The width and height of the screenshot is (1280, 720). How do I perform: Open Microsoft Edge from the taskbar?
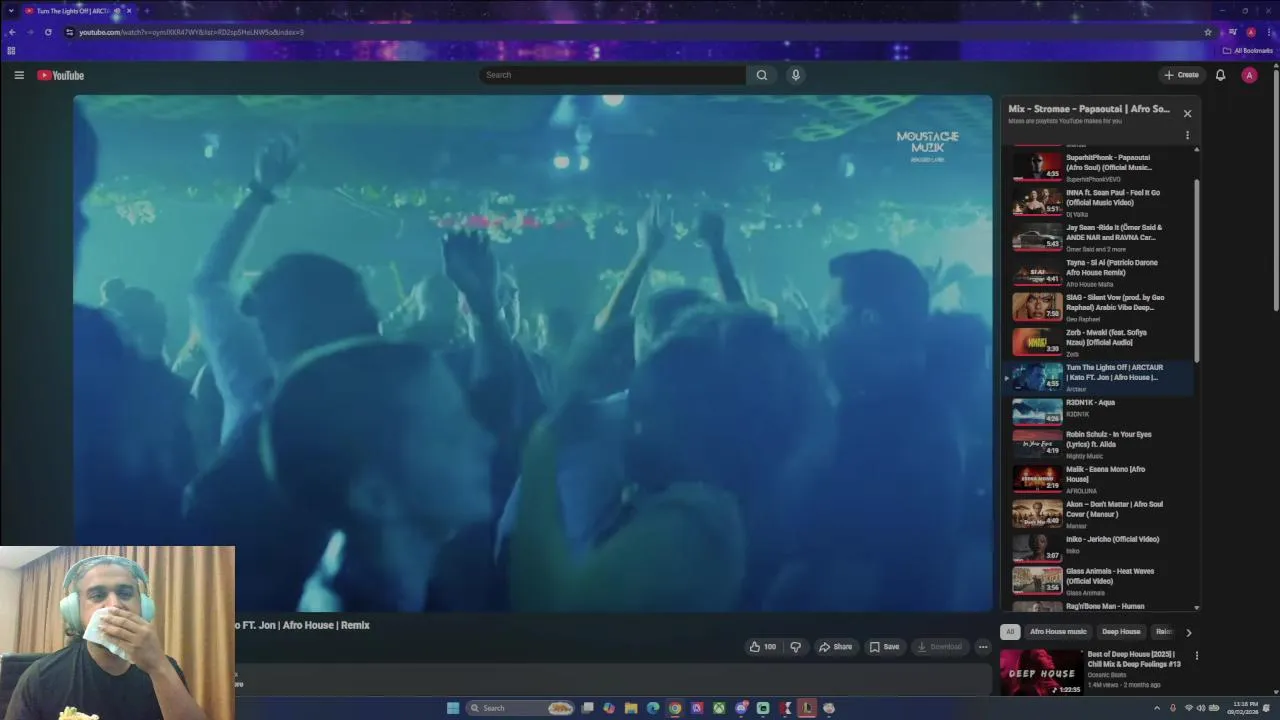coord(653,708)
